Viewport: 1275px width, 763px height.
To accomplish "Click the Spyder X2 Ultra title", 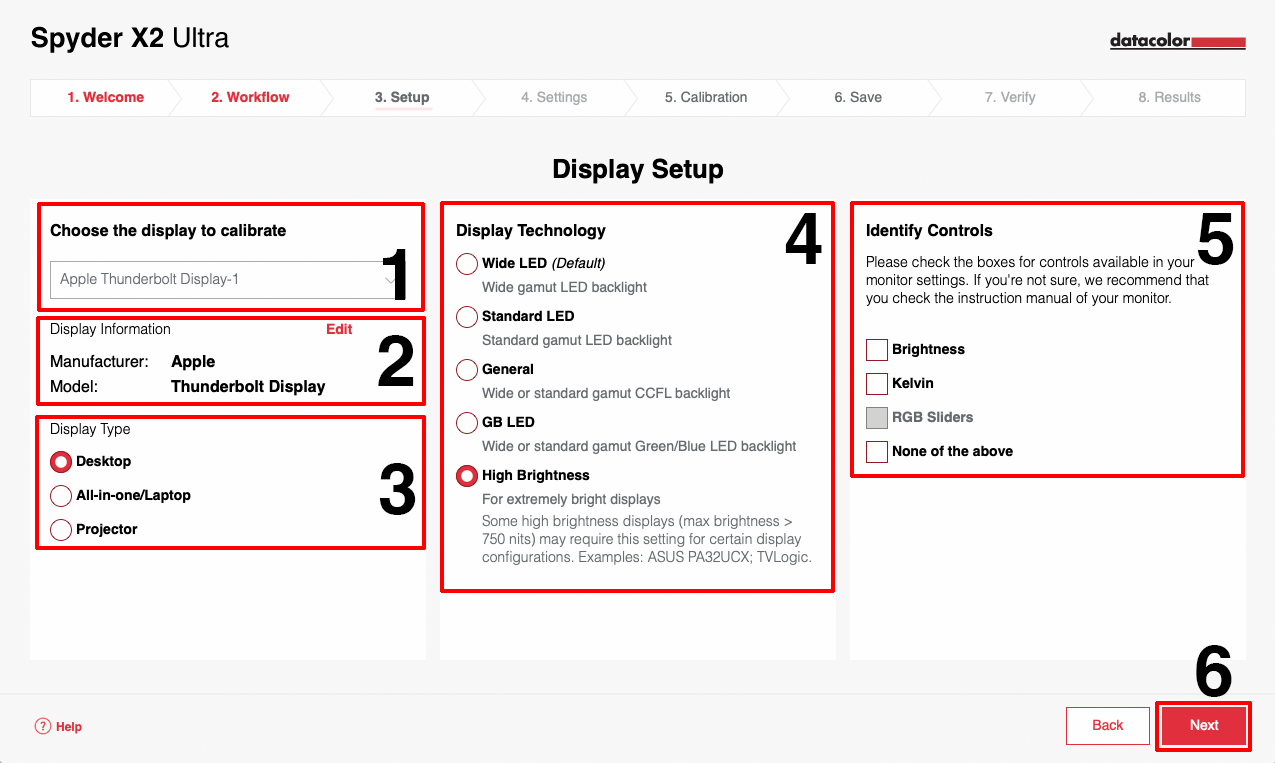I will (130, 39).
